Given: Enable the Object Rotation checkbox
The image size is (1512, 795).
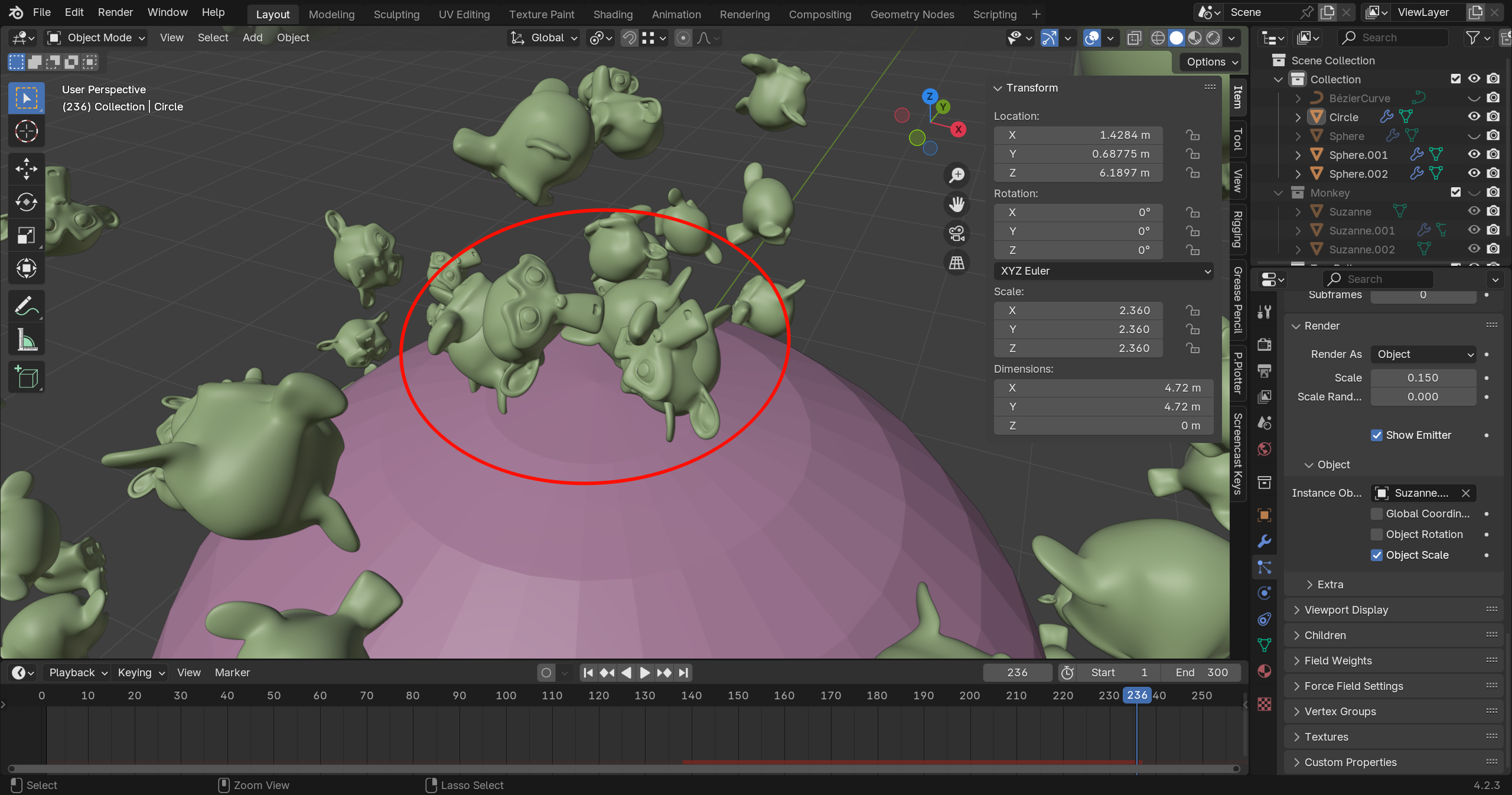Looking at the screenshot, I should tap(1377, 535).
